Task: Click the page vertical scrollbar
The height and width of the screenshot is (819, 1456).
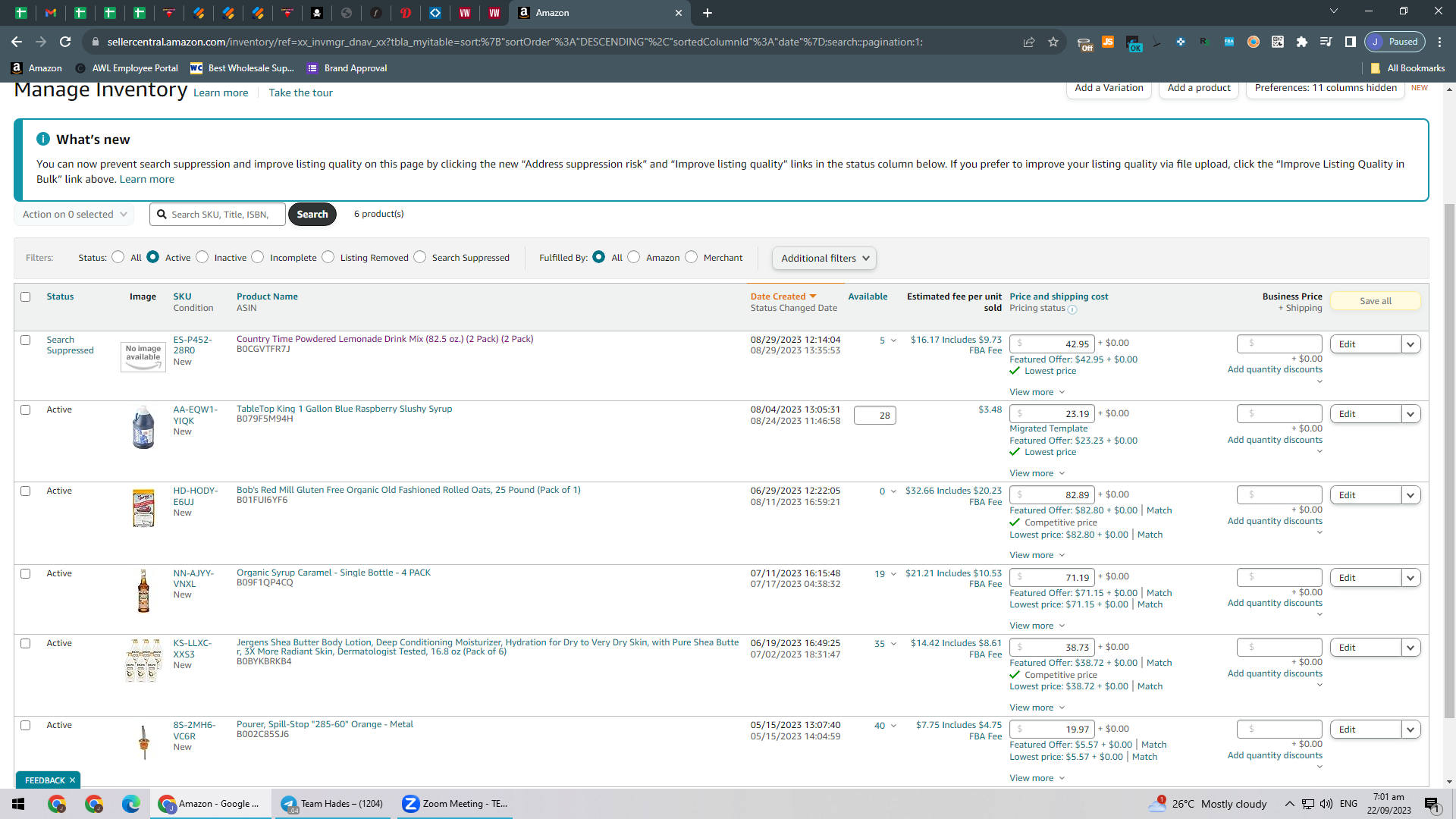Action: [1449, 460]
